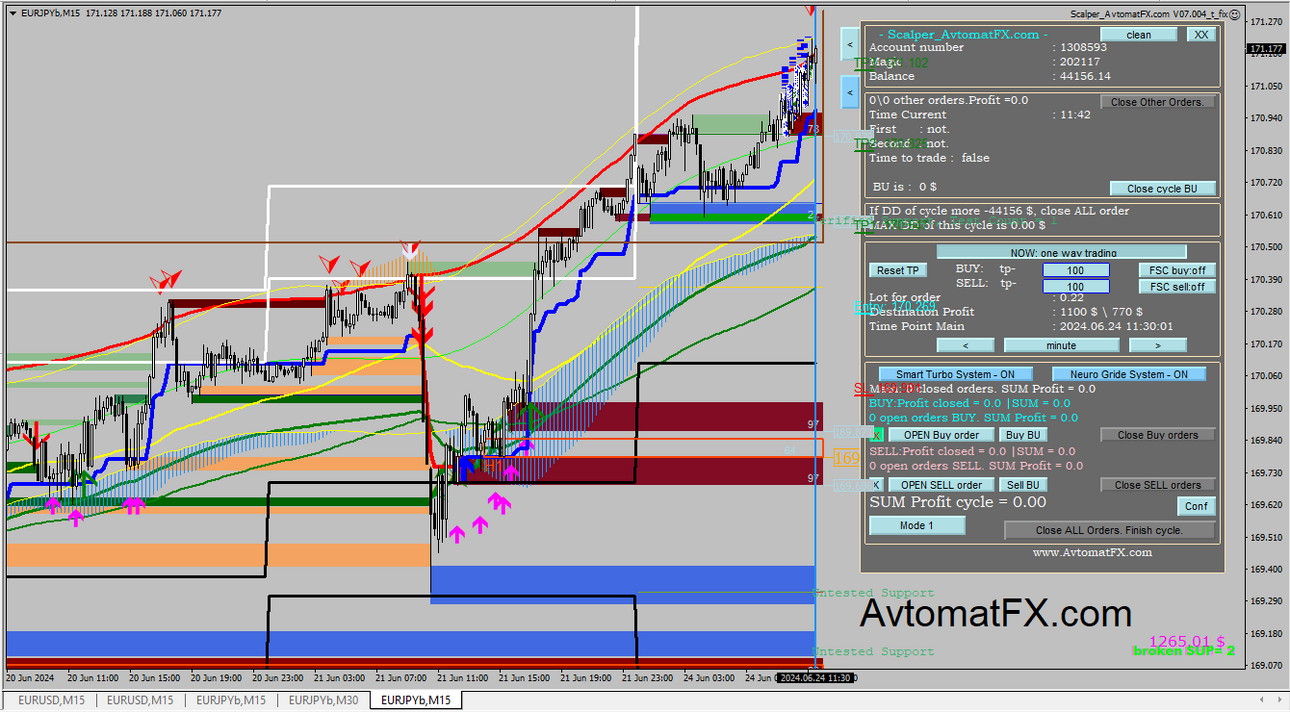1290x712 pixels.
Task: Click '<' button beside Close Other Orders row
Action: (848, 93)
